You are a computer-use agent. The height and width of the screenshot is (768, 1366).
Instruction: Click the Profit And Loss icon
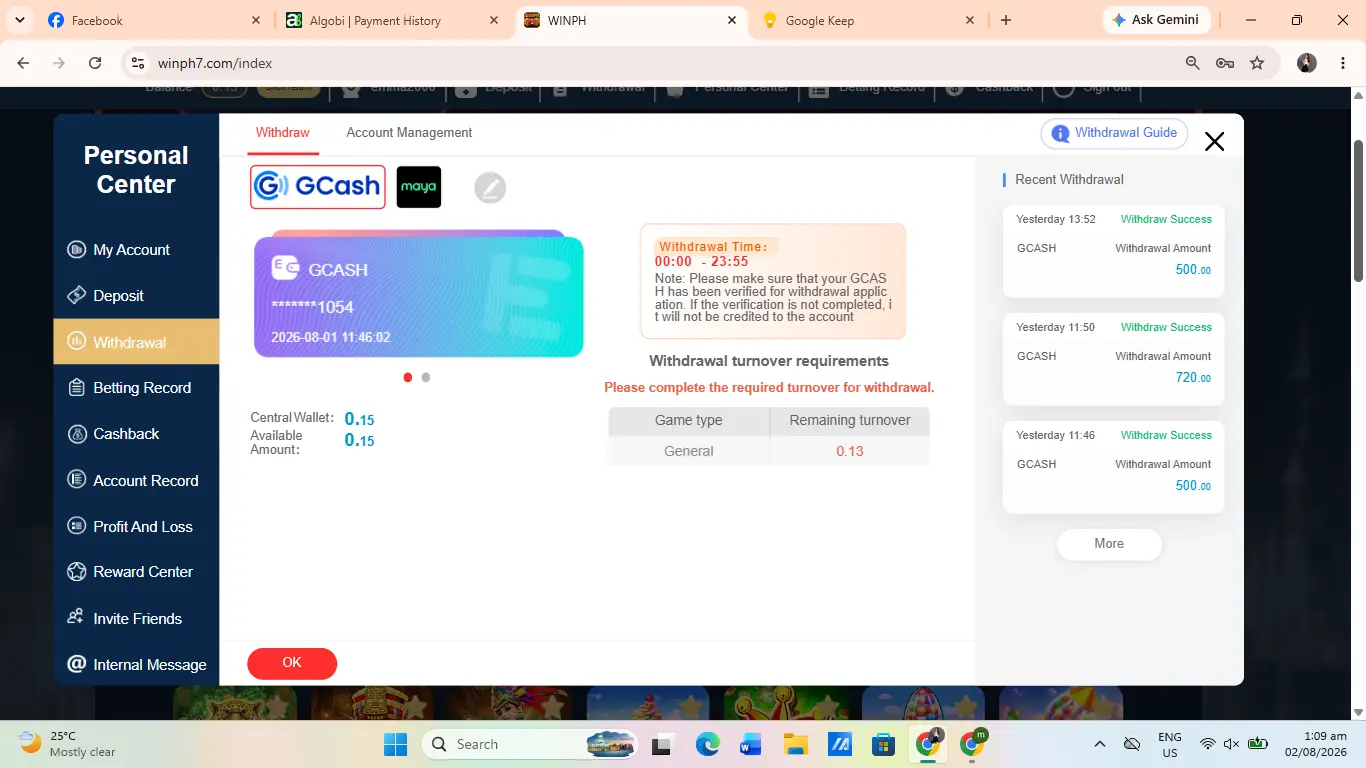tap(76, 526)
